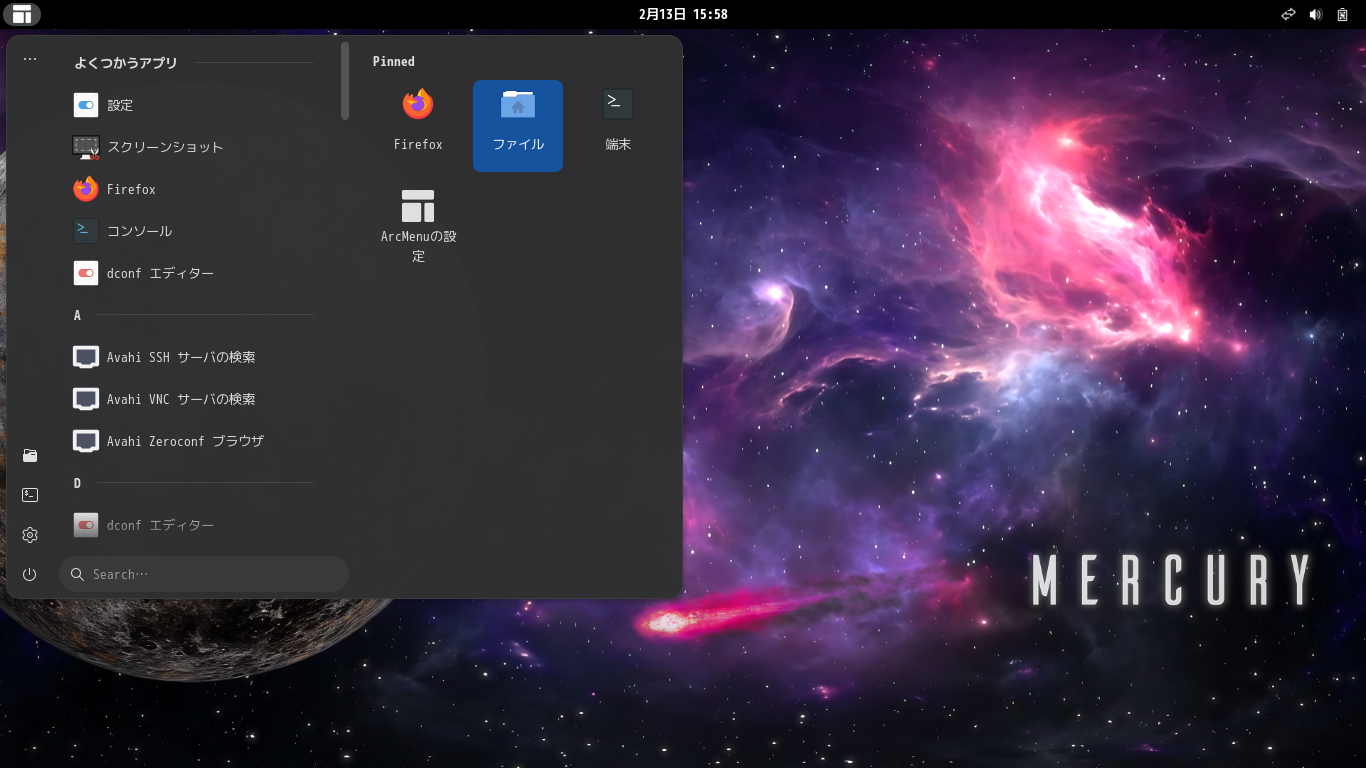Open dconf エディター under よくつかうアプリ
This screenshot has width=1366, height=768.
click(194, 273)
